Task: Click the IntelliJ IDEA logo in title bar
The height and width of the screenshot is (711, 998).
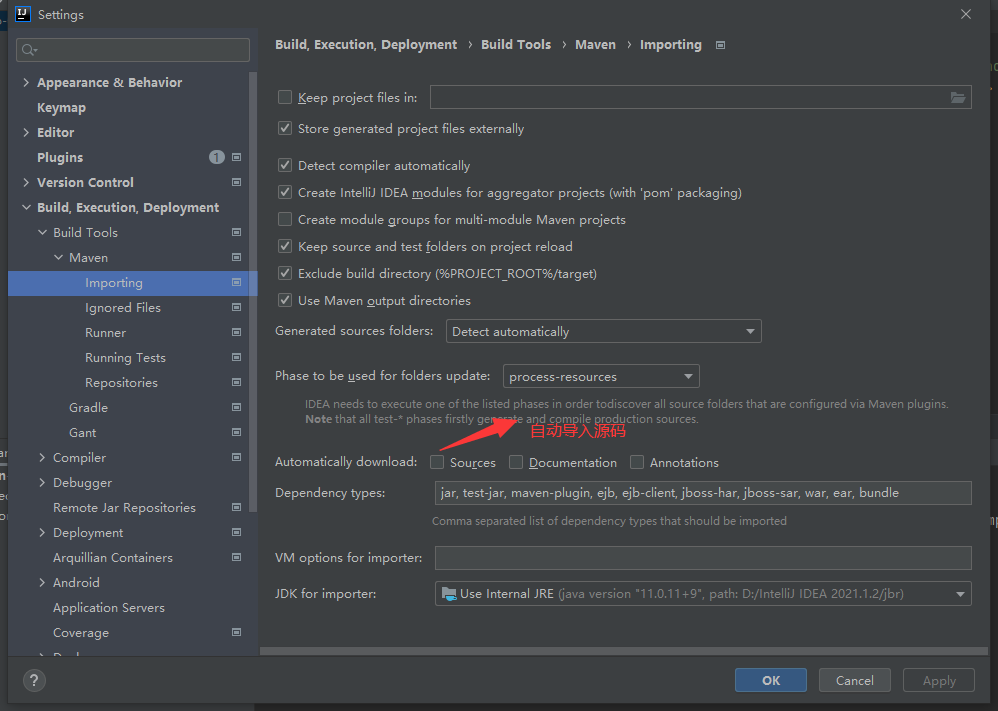Action: [23, 13]
